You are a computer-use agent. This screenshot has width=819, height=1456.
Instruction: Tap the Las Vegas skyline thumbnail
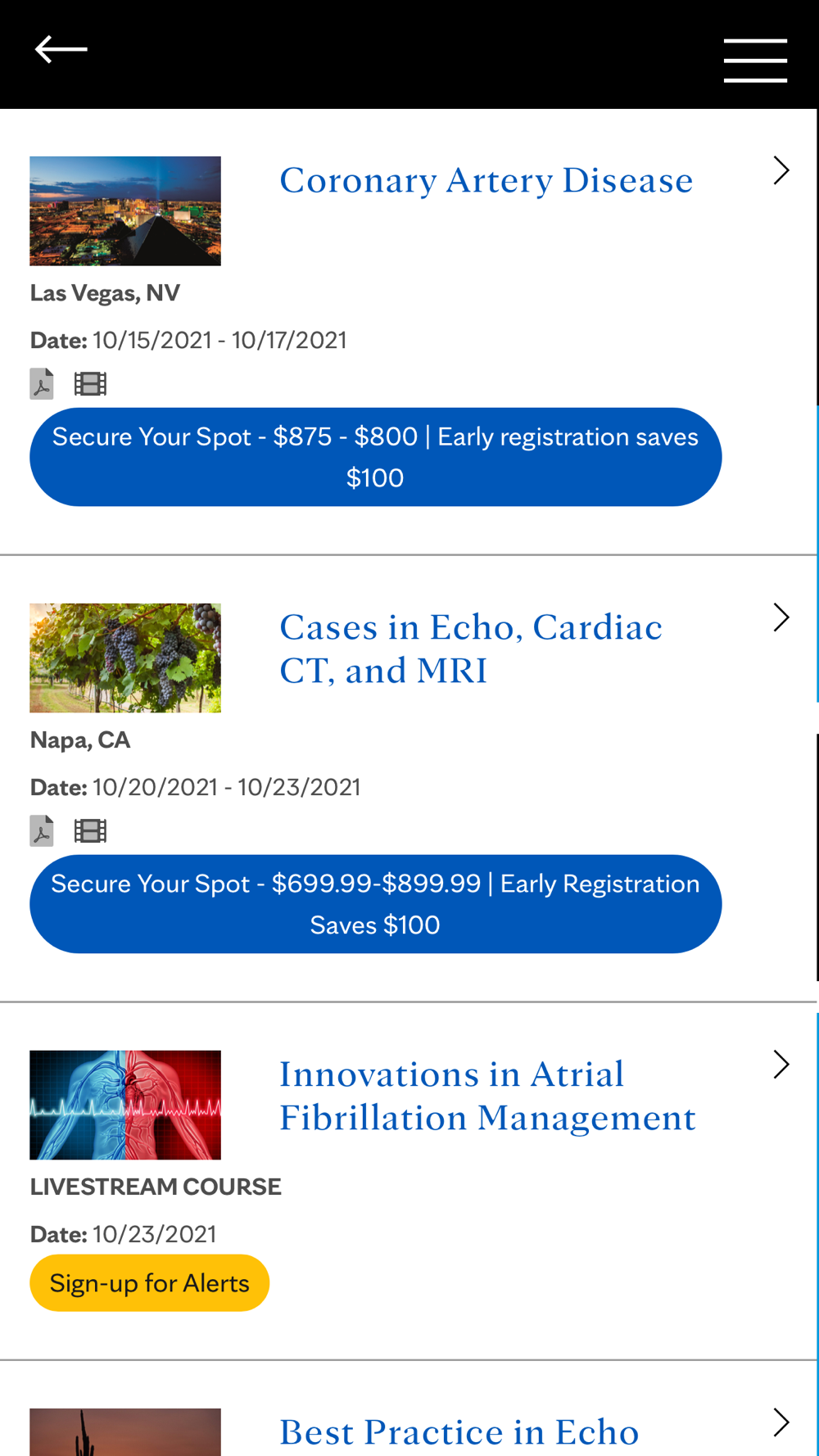pyautogui.click(x=125, y=211)
